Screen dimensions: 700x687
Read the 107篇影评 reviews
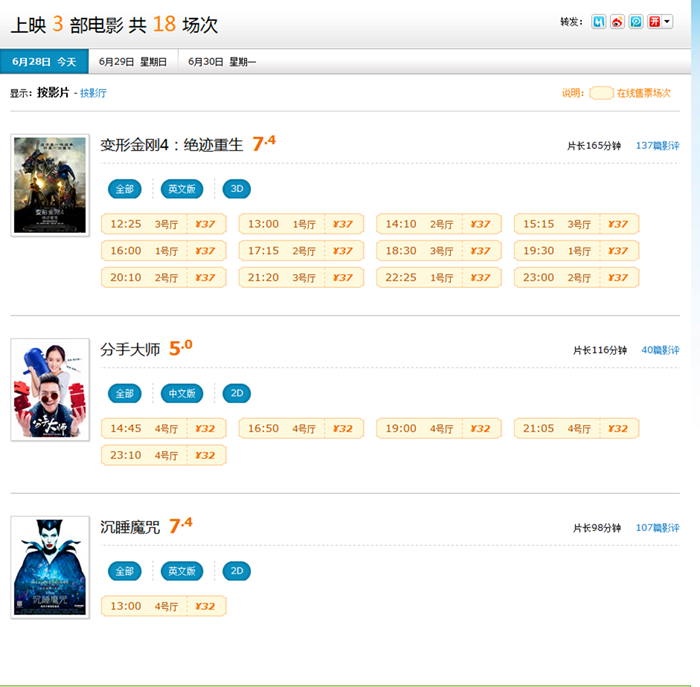coord(657,528)
